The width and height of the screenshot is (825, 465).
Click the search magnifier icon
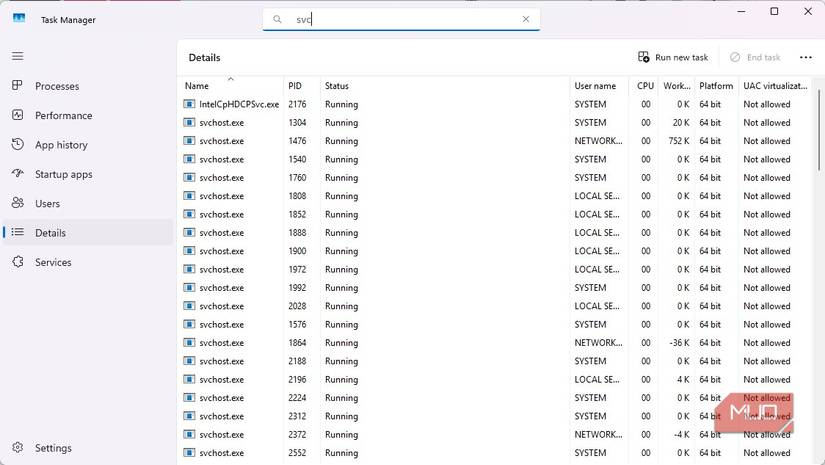point(277,19)
